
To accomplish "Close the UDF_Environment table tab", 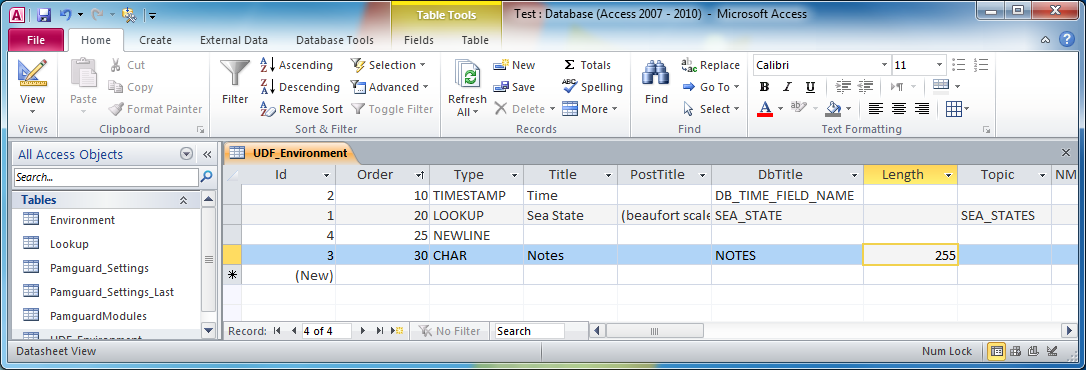I will click(1066, 152).
